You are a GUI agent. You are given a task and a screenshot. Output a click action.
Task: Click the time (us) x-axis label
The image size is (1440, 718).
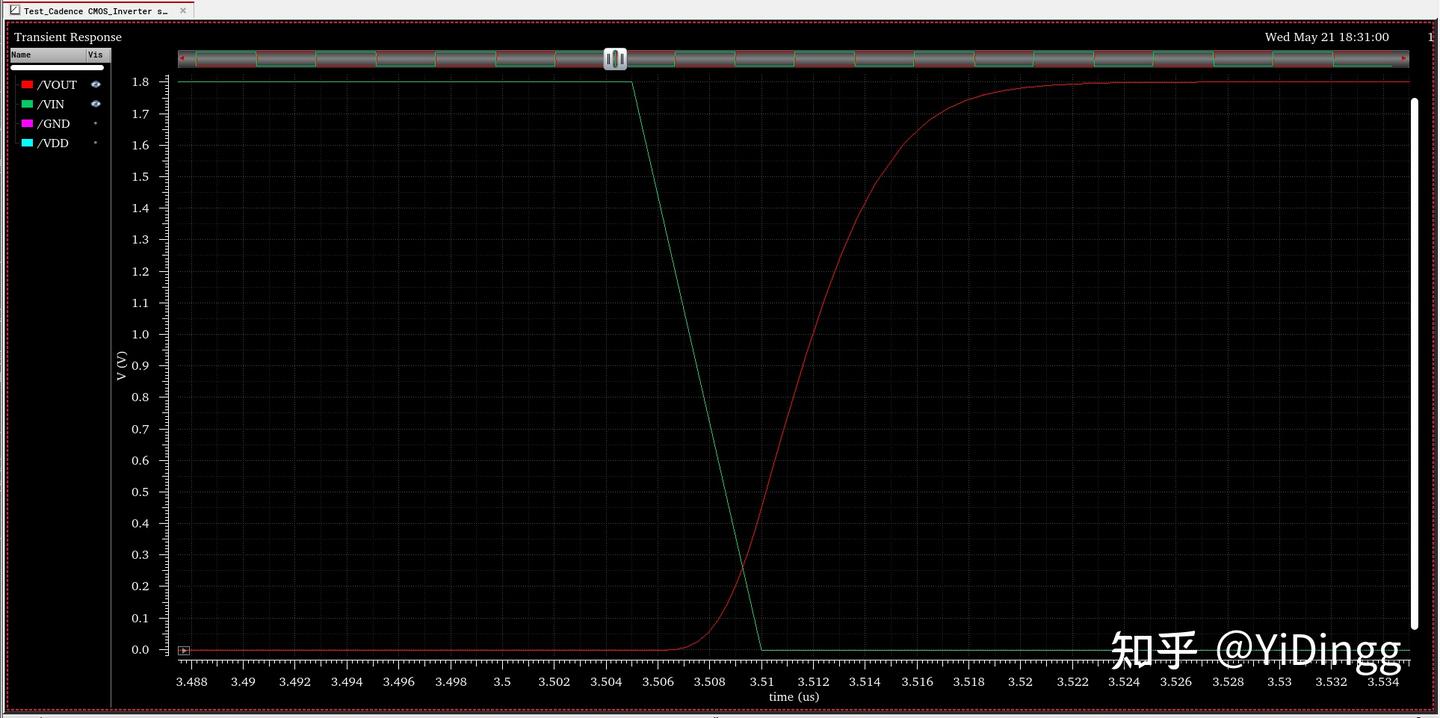[794, 697]
